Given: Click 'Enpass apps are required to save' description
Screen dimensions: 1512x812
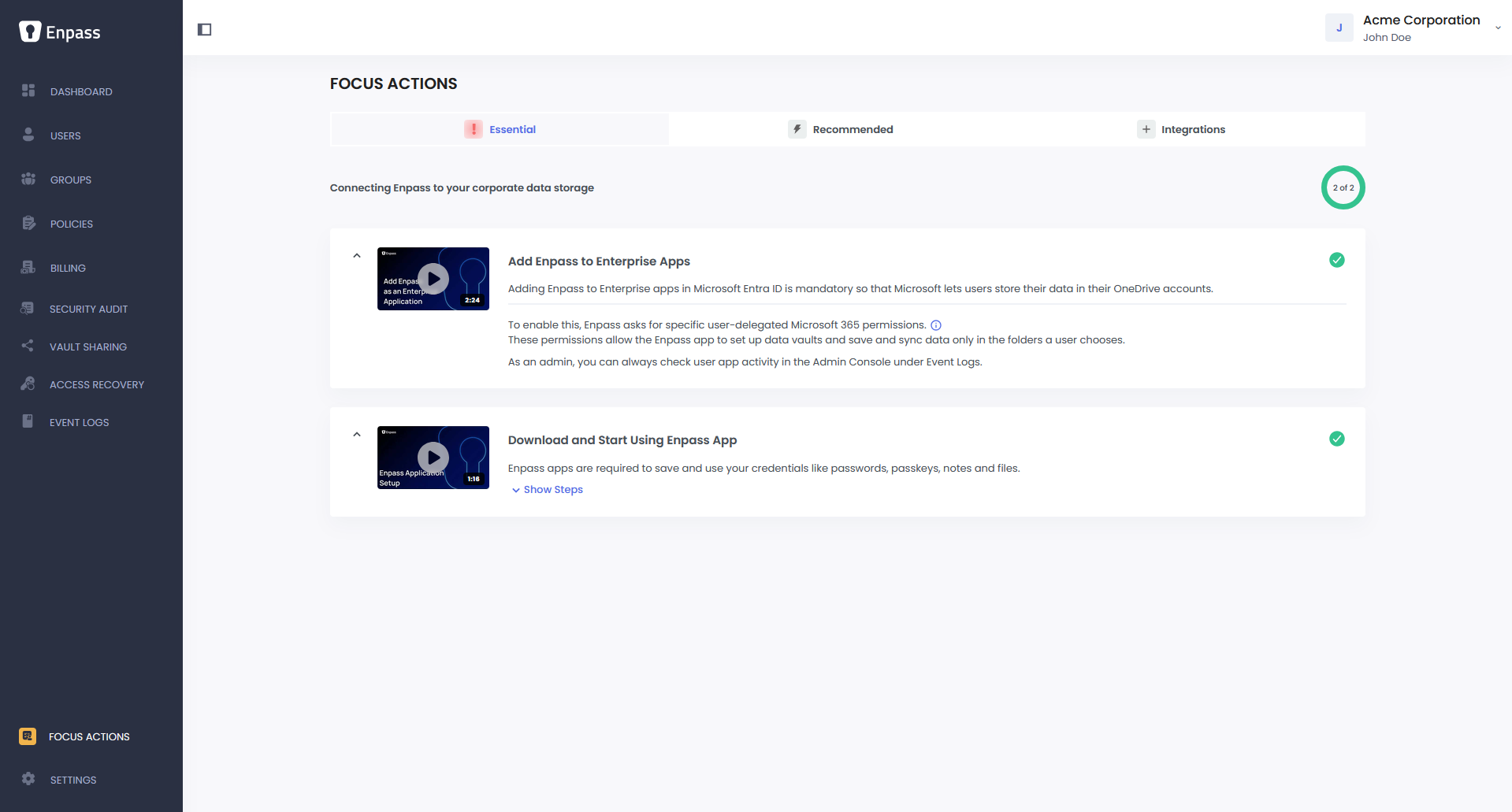Looking at the screenshot, I should tap(763, 469).
